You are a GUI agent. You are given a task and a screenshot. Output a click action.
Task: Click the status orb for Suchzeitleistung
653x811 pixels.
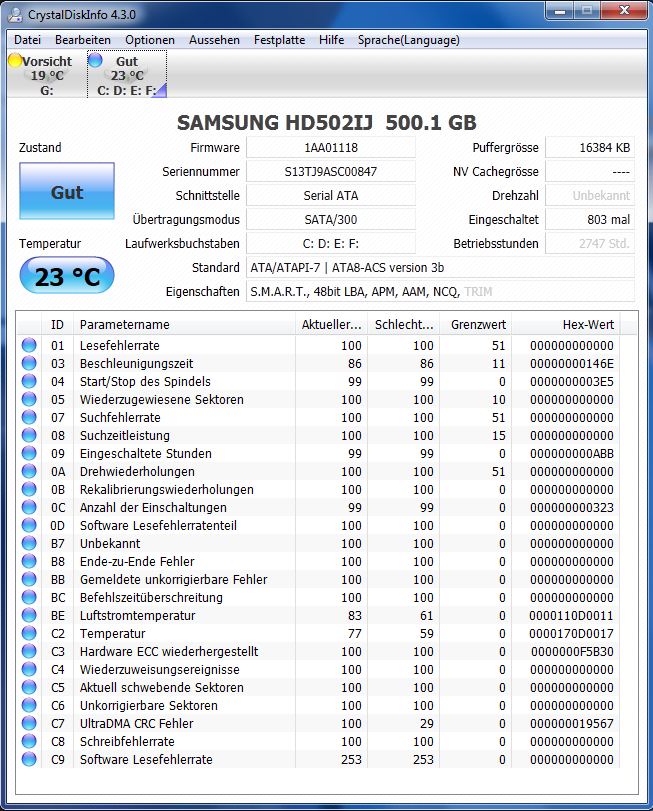pos(29,435)
